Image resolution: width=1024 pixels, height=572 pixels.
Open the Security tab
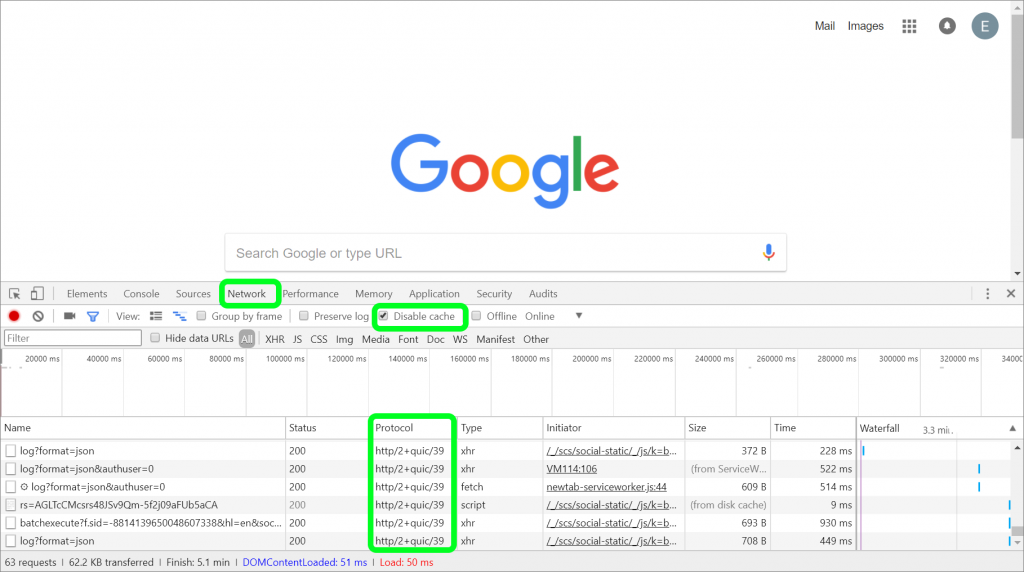point(494,294)
